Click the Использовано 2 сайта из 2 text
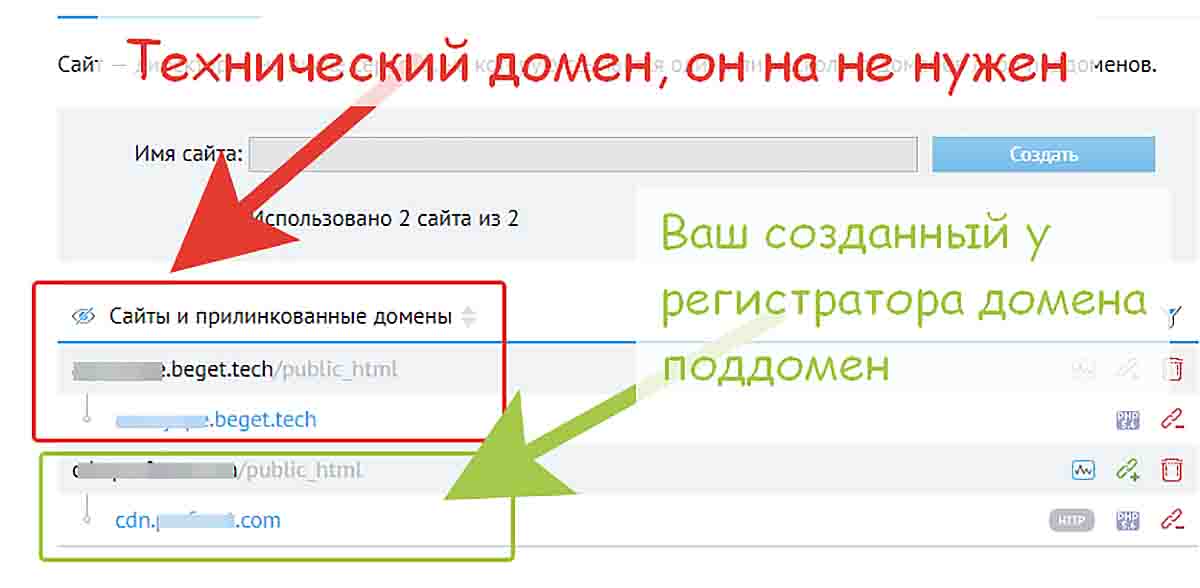 point(385,218)
